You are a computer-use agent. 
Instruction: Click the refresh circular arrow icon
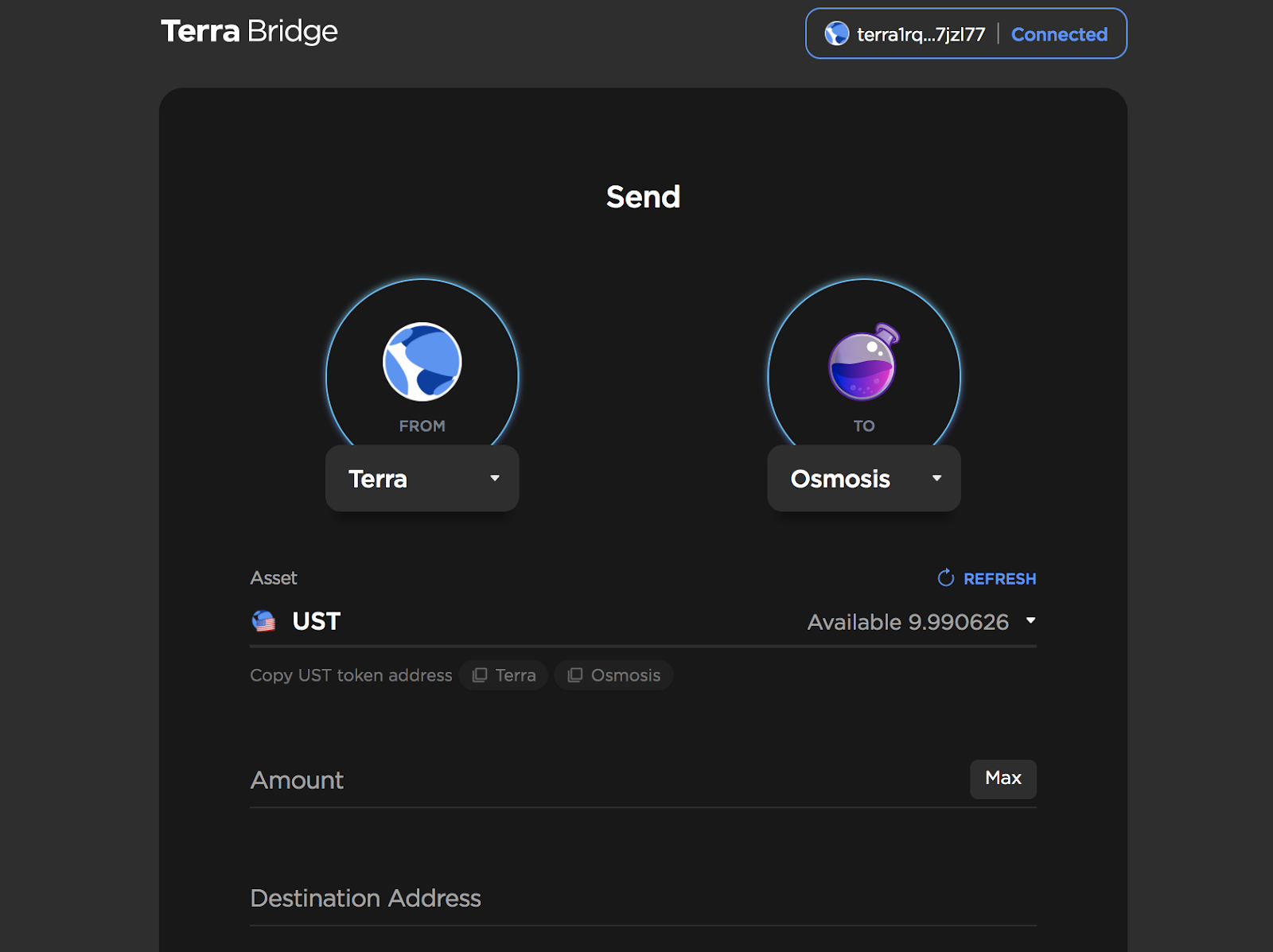point(946,578)
